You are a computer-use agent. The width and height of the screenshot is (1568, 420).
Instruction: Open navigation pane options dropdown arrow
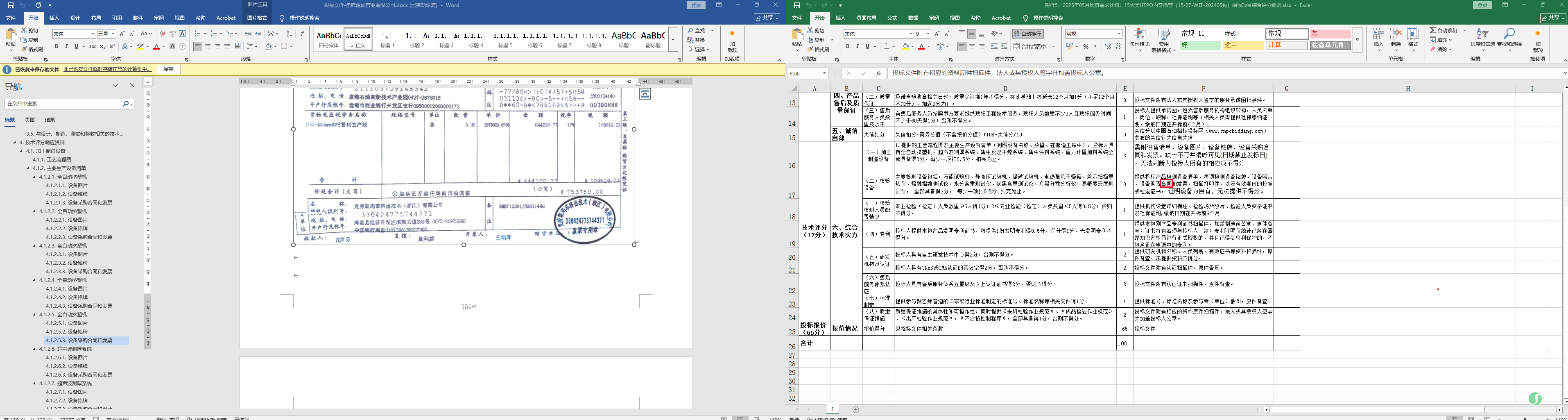(115, 86)
